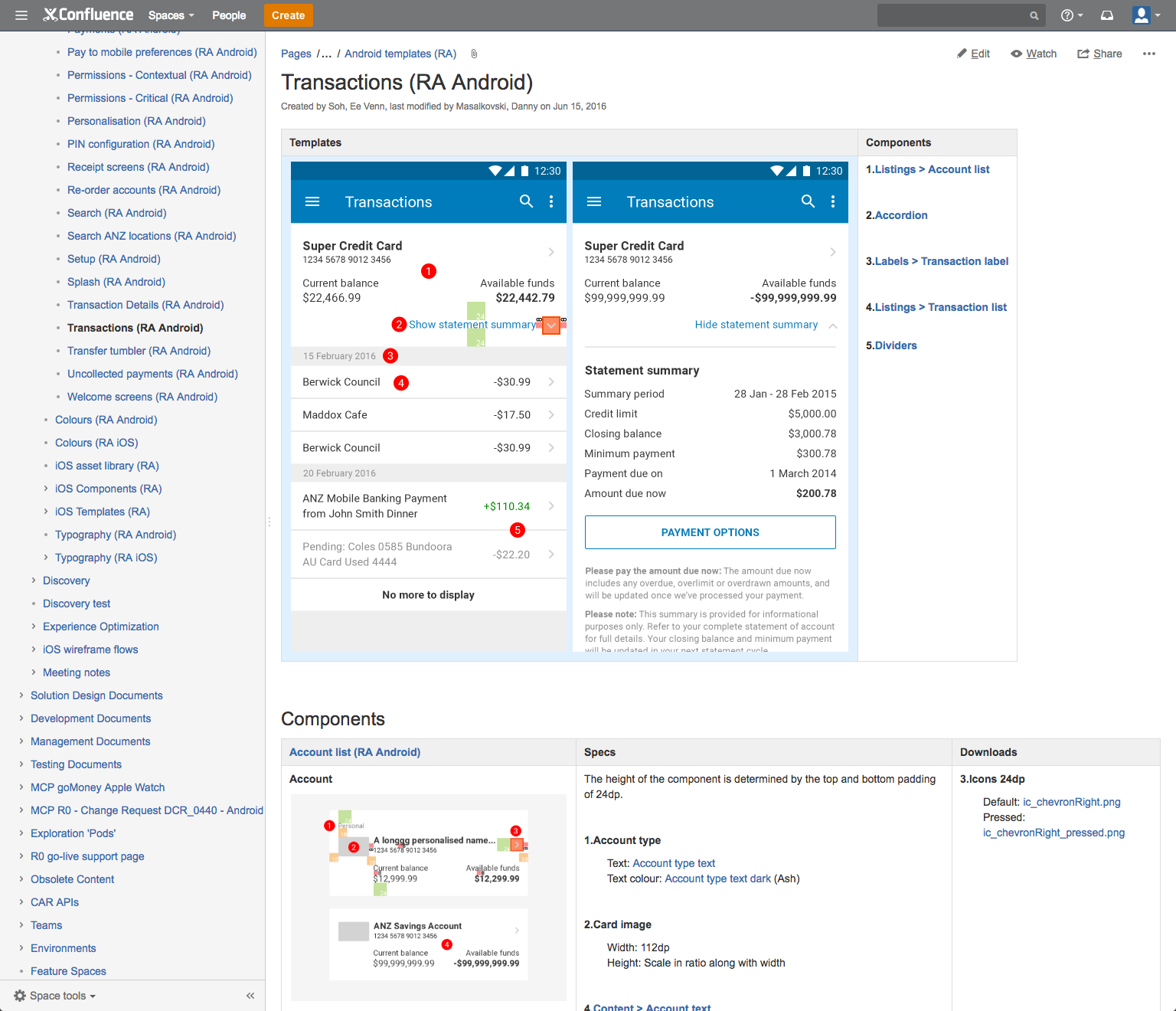Image resolution: width=1176 pixels, height=1011 pixels.
Task: Open the page more actions ellipsis
Action: 1148,54
